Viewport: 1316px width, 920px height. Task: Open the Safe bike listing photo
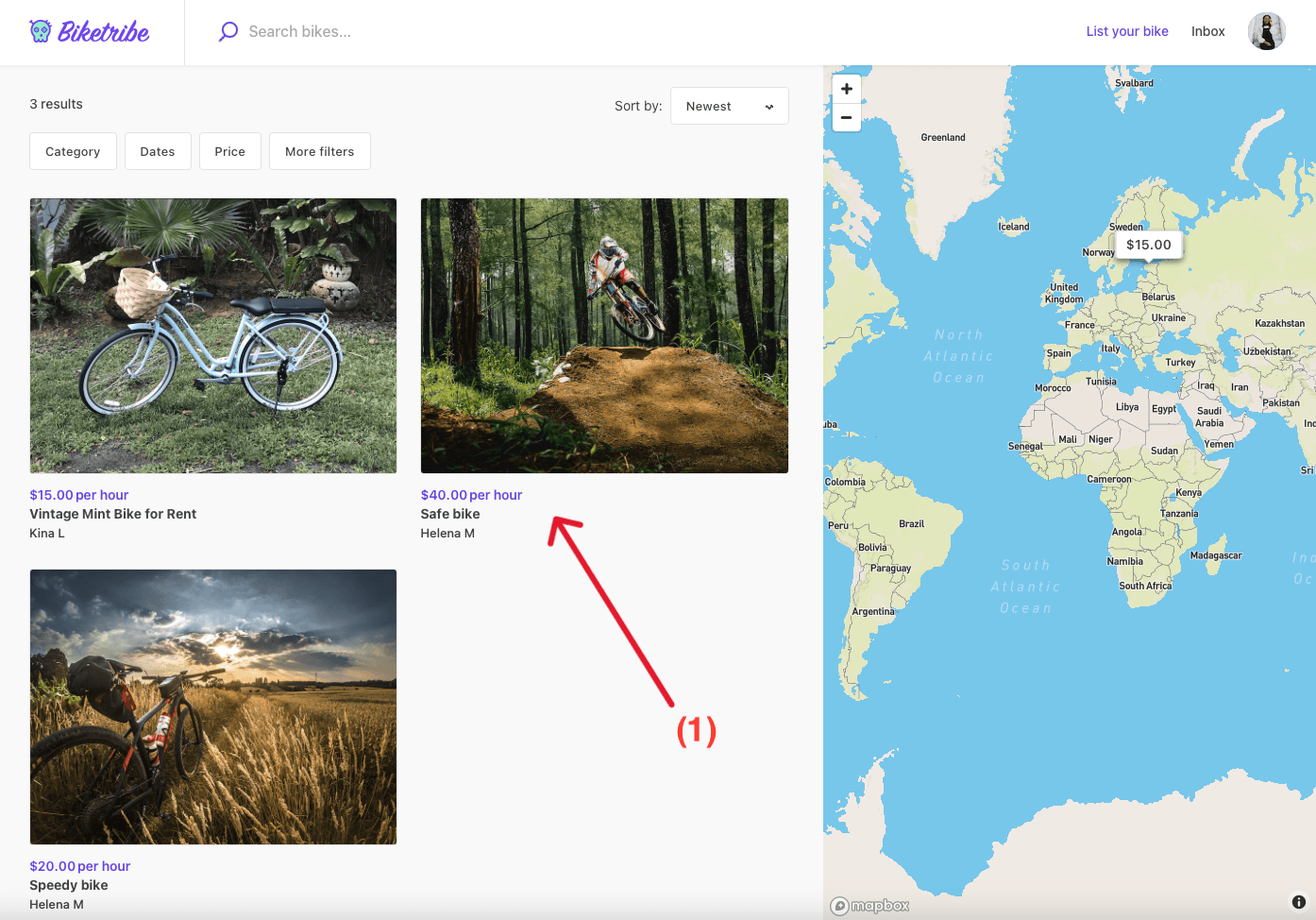(604, 335)
